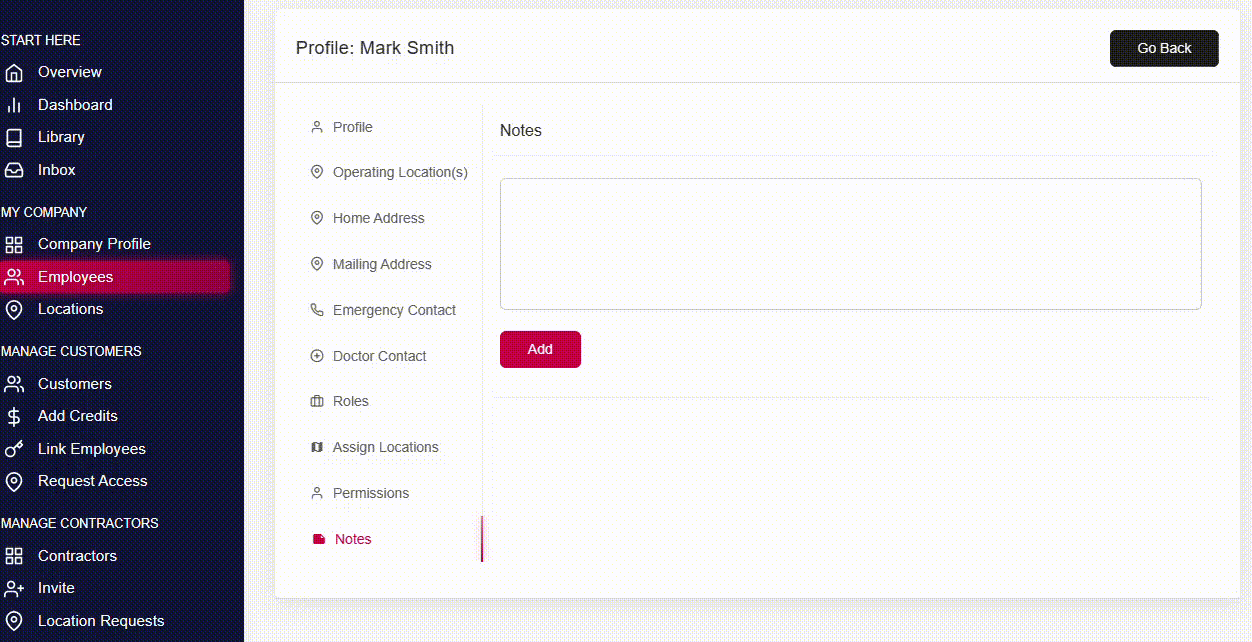The height and width of the screenshot is (642, 1252).
Task: Click the Inbox tray icon
Action: pos(14,170)
